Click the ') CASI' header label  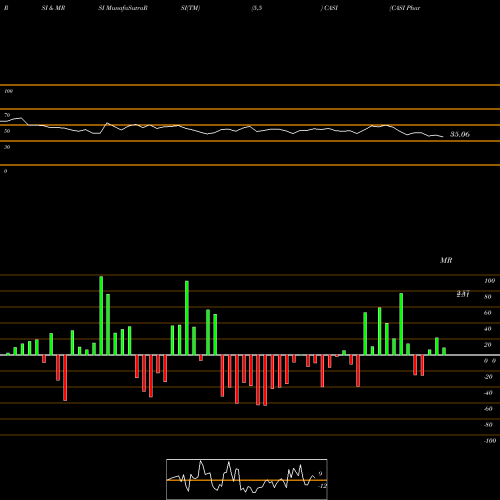[329, 8]
